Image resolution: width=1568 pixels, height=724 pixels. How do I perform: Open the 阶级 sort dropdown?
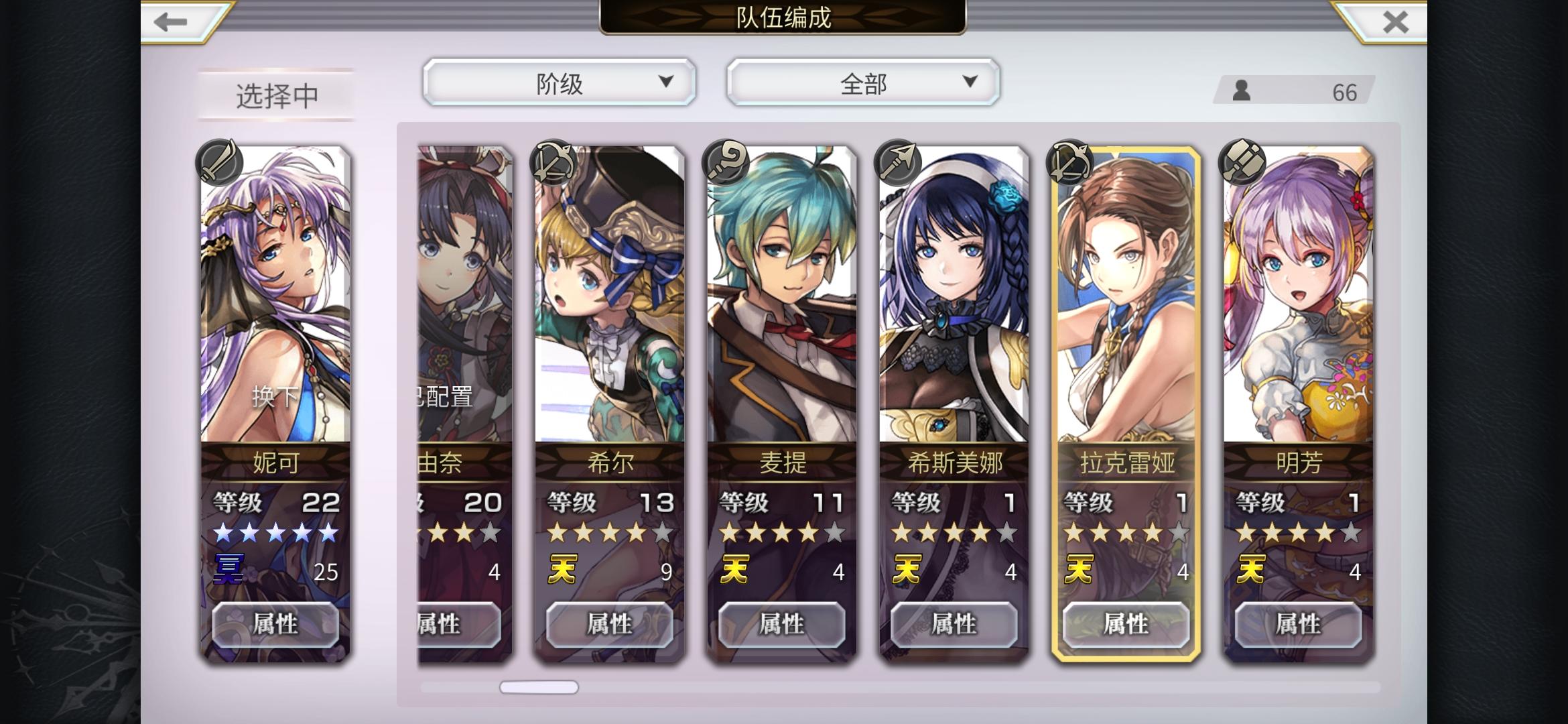(560, 82)
